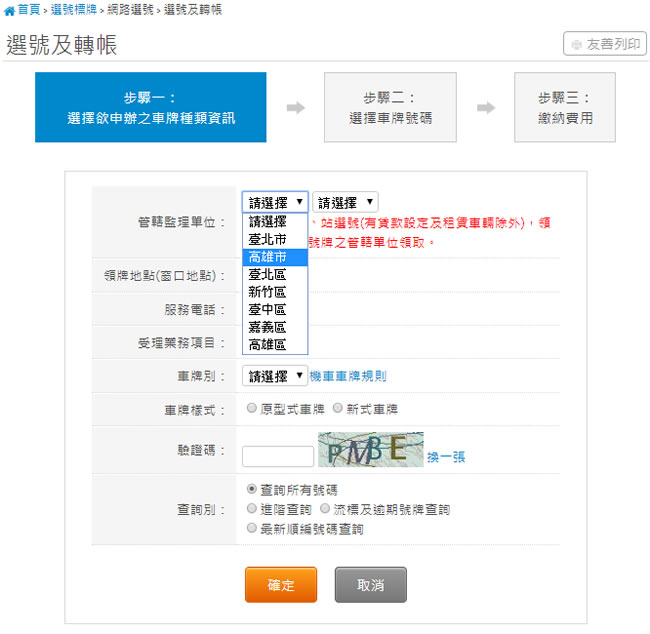
Task: Select 進階查詢 radio button
Action: coord(251,508)
